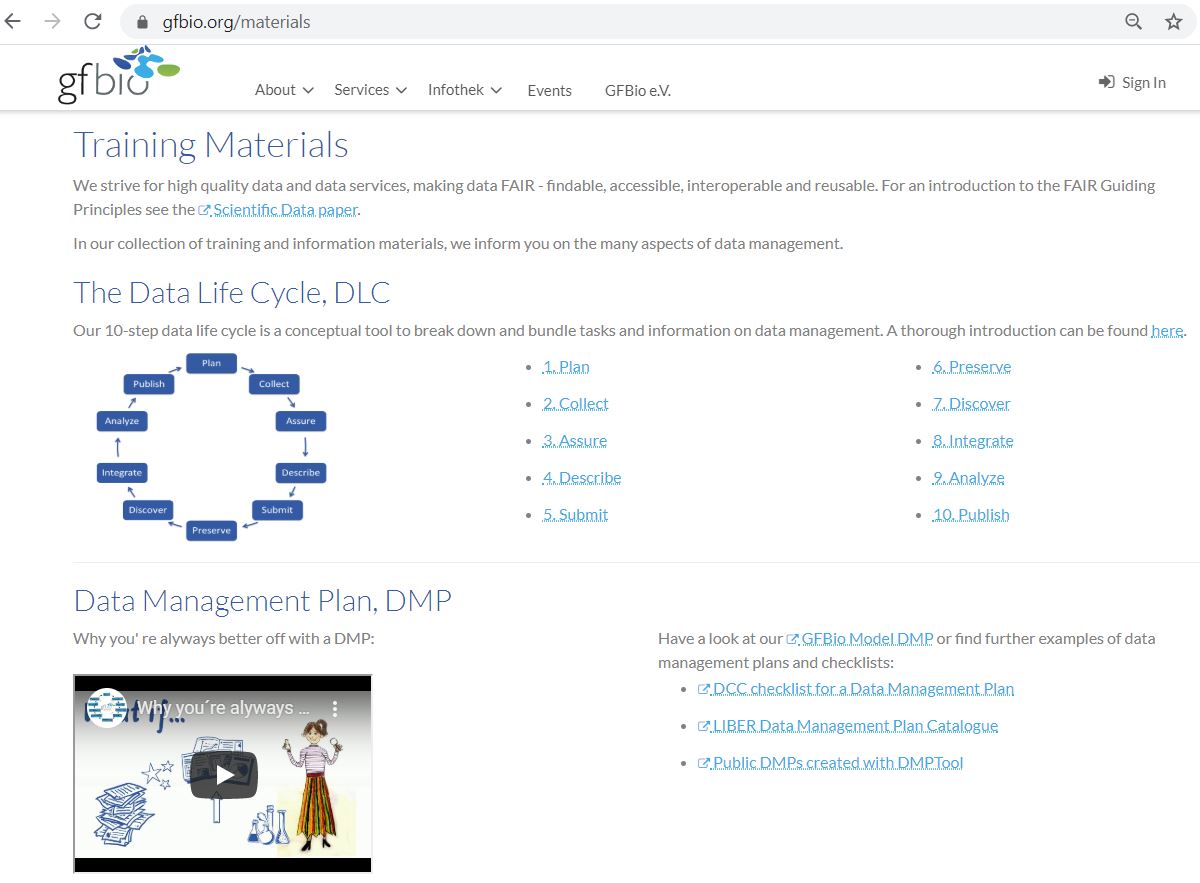The image size is (1200, 883).
Task: Open the GFBio e.V. menu item
Action: click(x=638, y=90)
